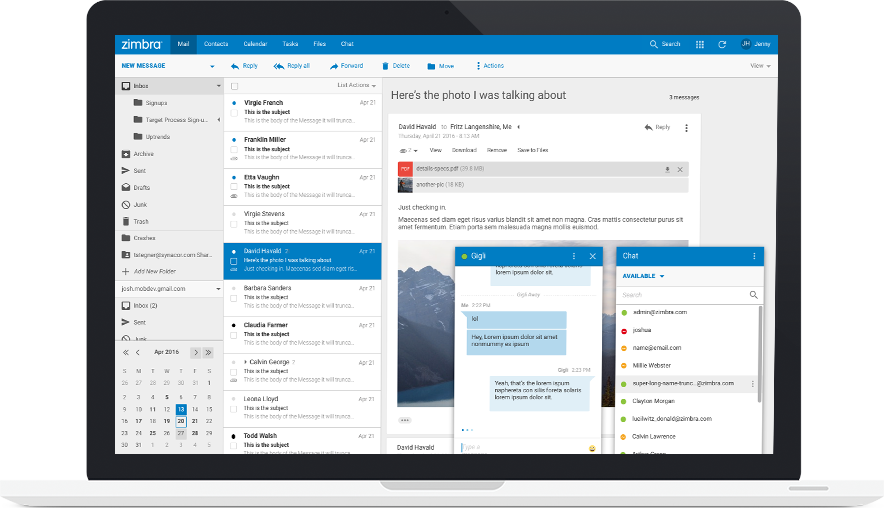Click the Reply all arrow icon
884x508 pixels.
(279, 66)
